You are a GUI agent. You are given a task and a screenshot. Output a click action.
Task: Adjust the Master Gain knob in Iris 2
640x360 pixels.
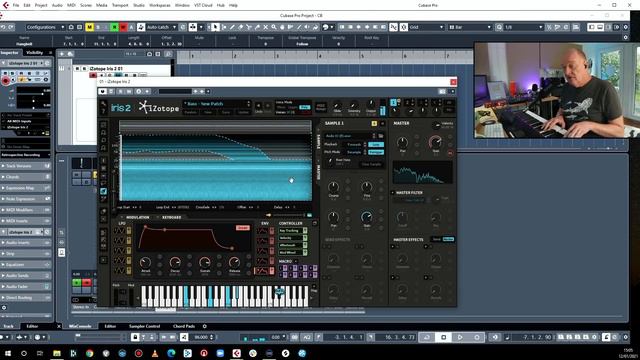coord(435,142)
